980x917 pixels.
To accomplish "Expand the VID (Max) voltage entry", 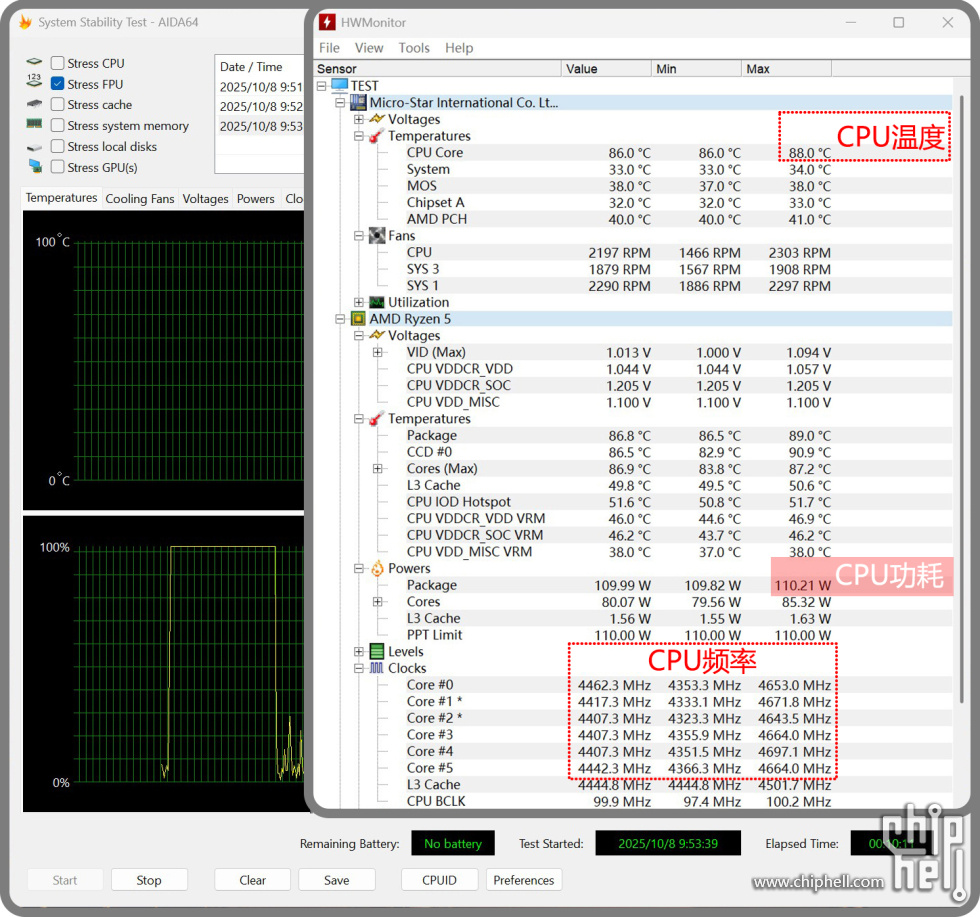I will (x=377, y=352).
